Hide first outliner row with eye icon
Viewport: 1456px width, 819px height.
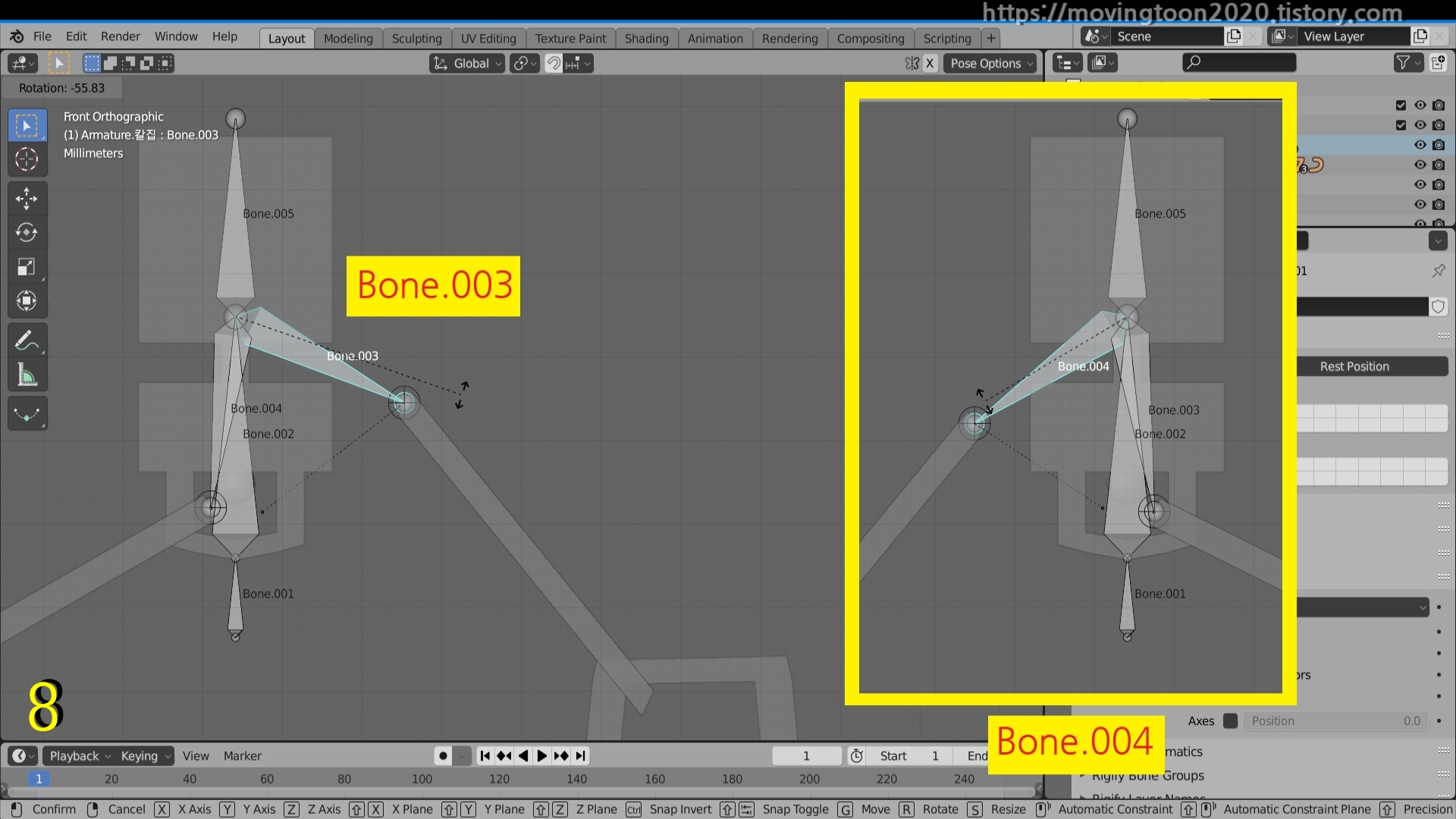1420,105
